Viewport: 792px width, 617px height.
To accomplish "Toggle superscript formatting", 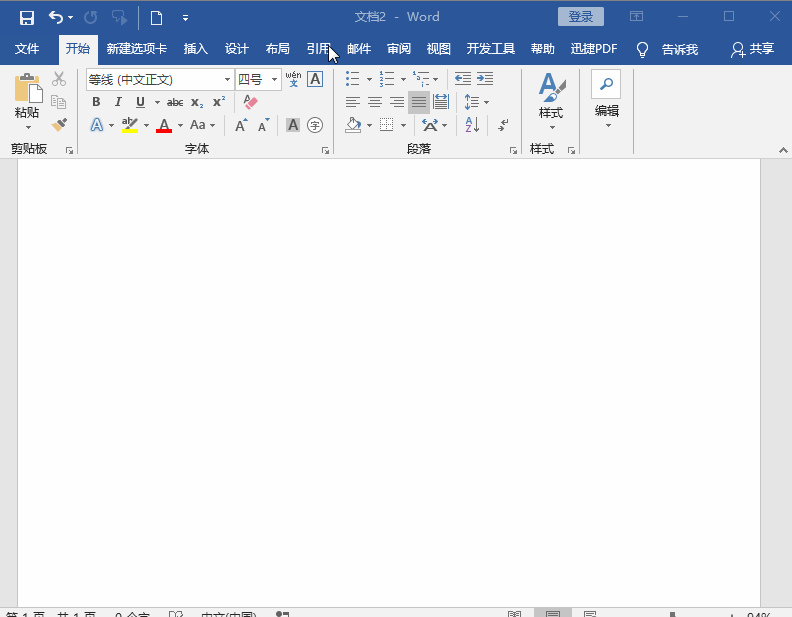I will click(x=219, y=101).
